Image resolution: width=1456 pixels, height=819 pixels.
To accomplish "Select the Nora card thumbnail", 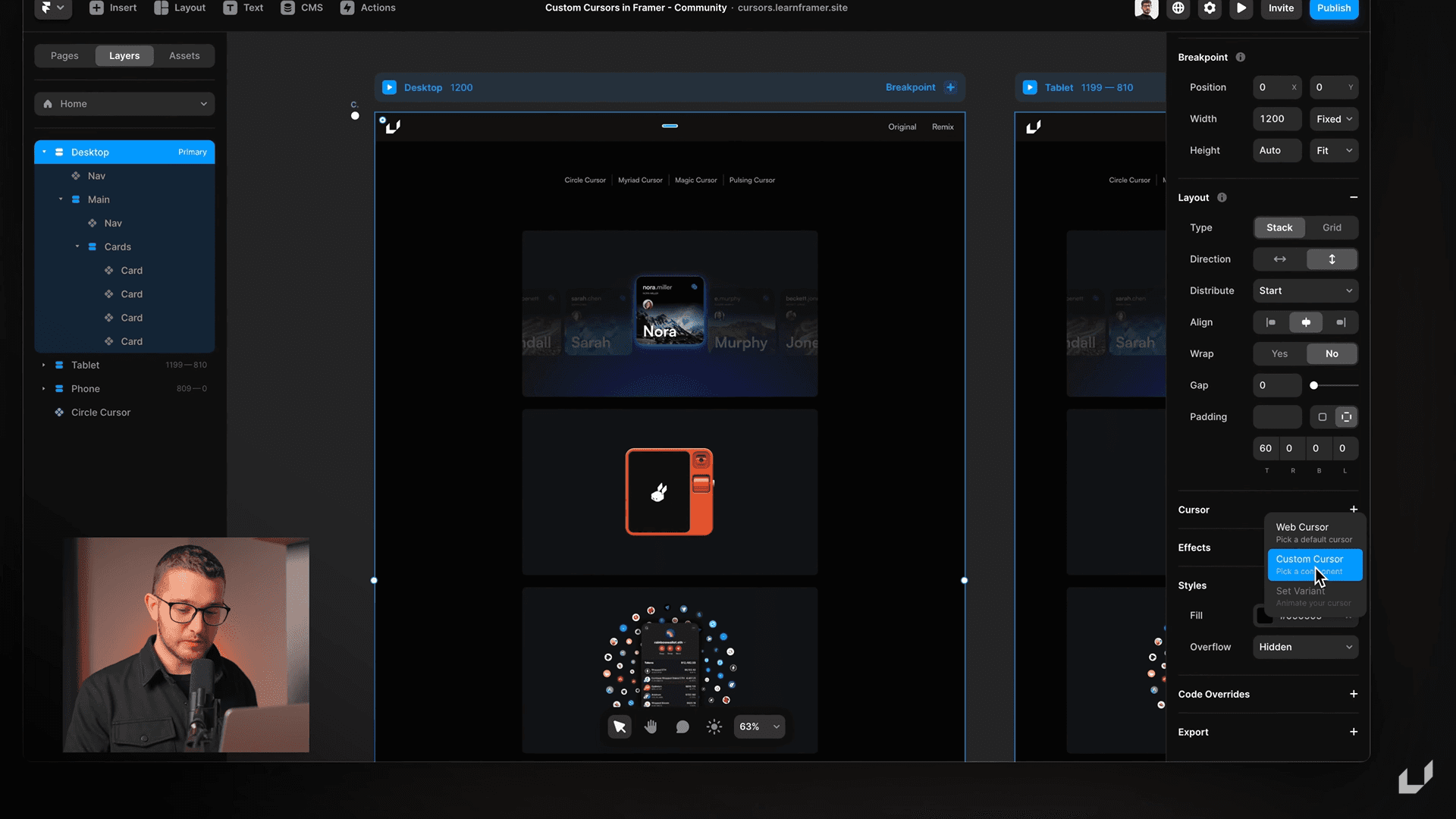I will (x=670, y=312).
